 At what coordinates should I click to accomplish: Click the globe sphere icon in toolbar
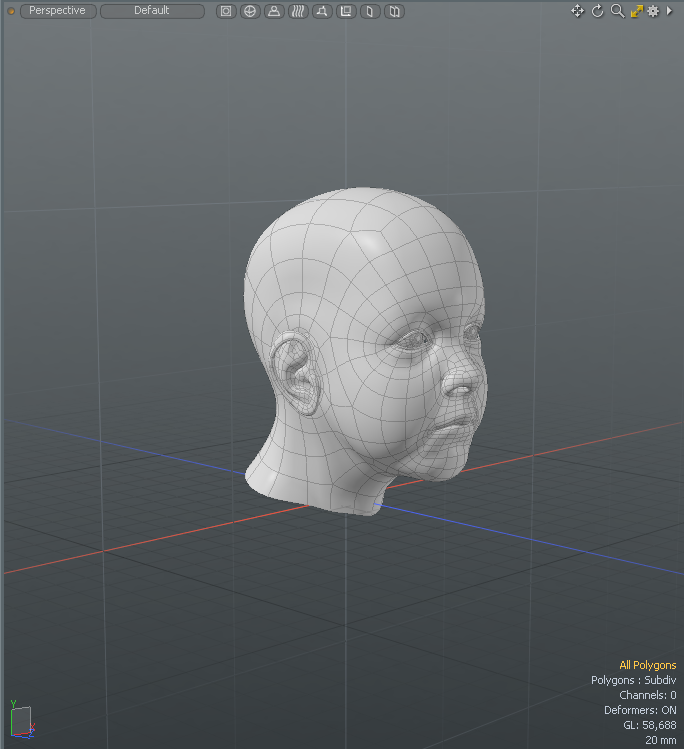250,11
